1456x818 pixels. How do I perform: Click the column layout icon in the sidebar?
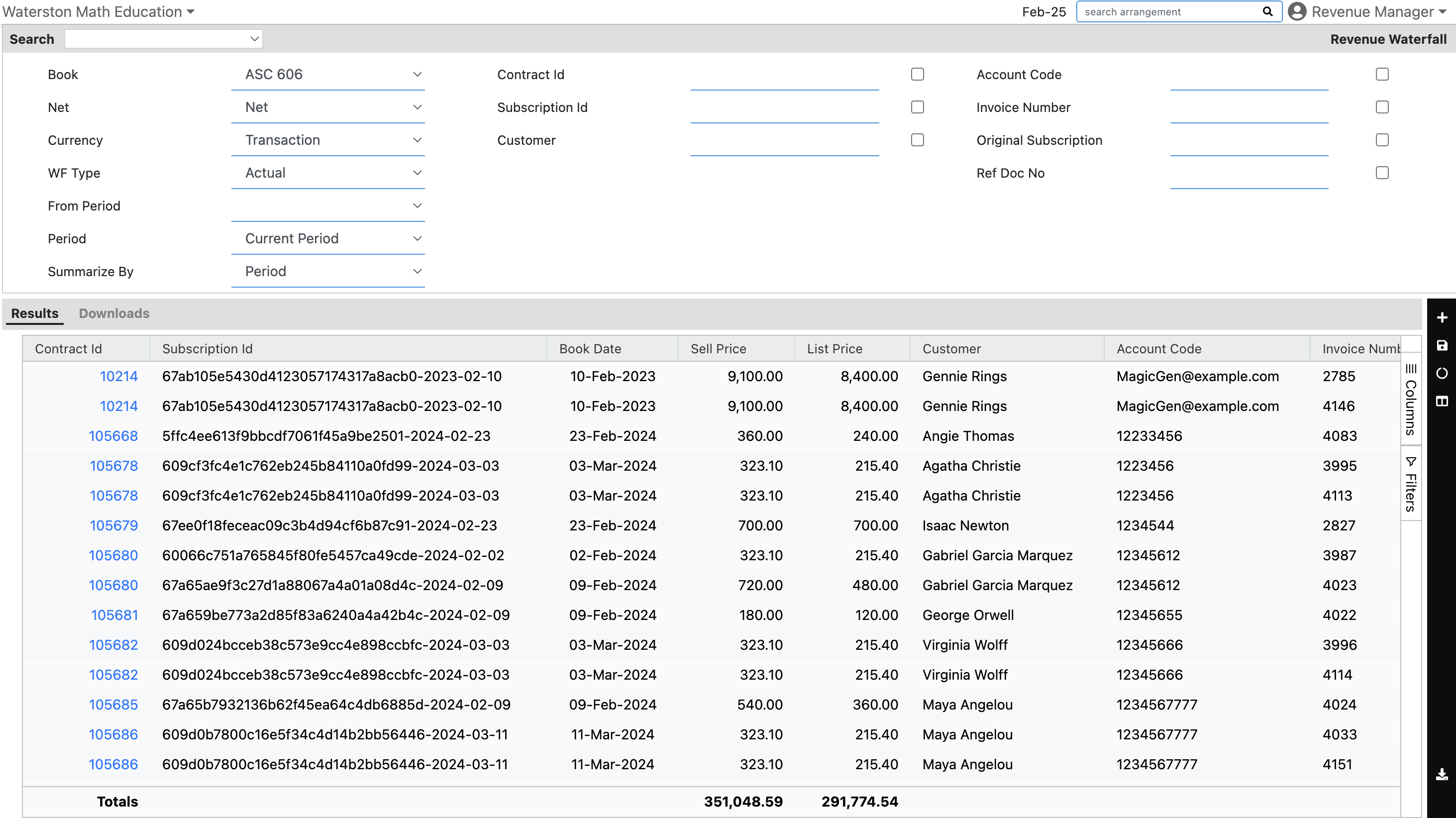pyautogui.click(x=1442, y=402)
